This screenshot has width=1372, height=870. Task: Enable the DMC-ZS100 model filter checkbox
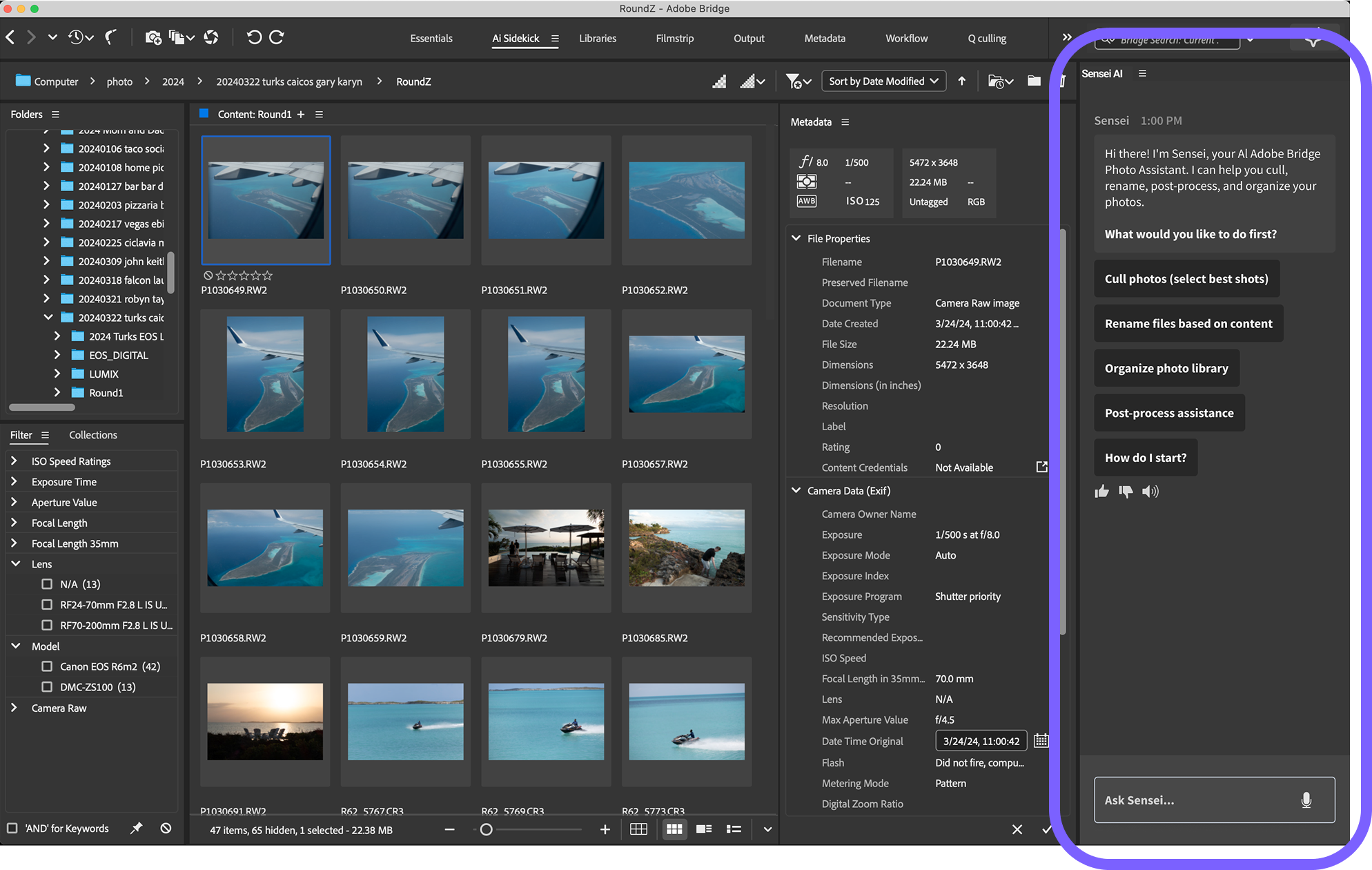[47, 687]
